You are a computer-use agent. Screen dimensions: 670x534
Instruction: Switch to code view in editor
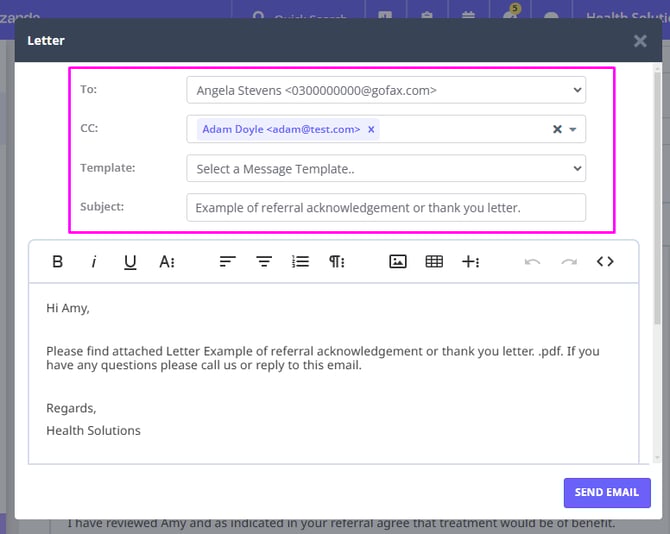[605, 262]
